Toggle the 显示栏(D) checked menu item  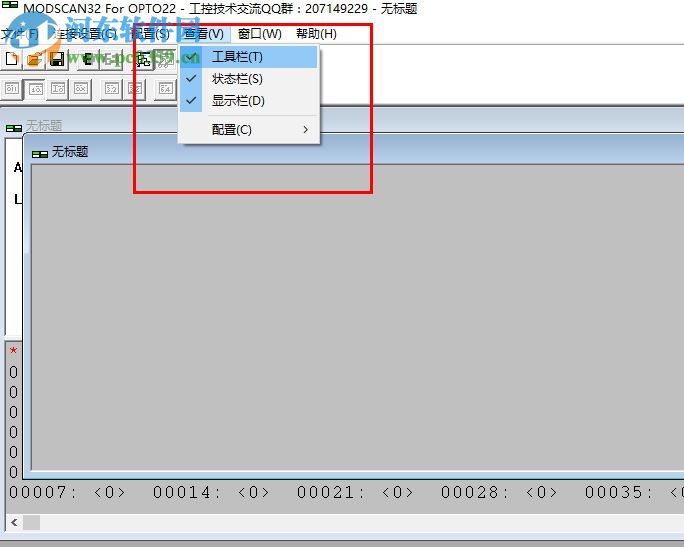tap(249, 101)
